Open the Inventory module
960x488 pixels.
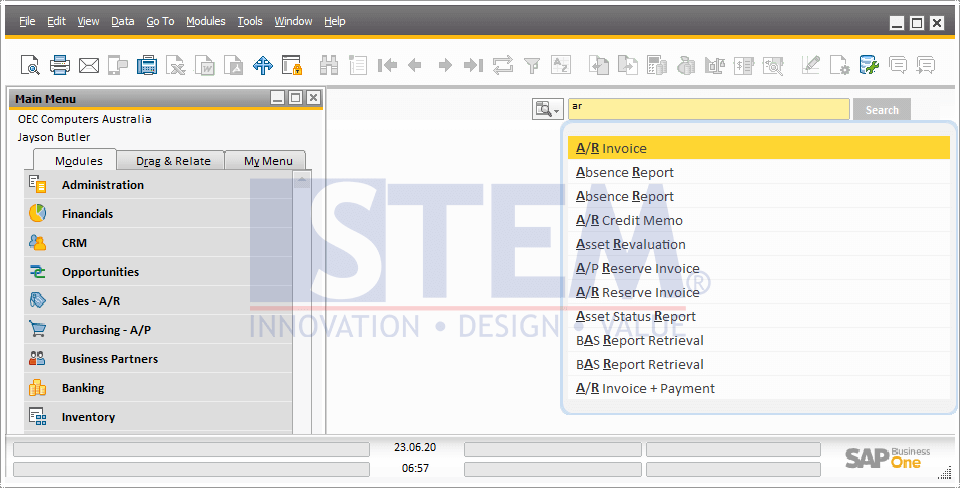pyautogui.click(x=158, y=417)
